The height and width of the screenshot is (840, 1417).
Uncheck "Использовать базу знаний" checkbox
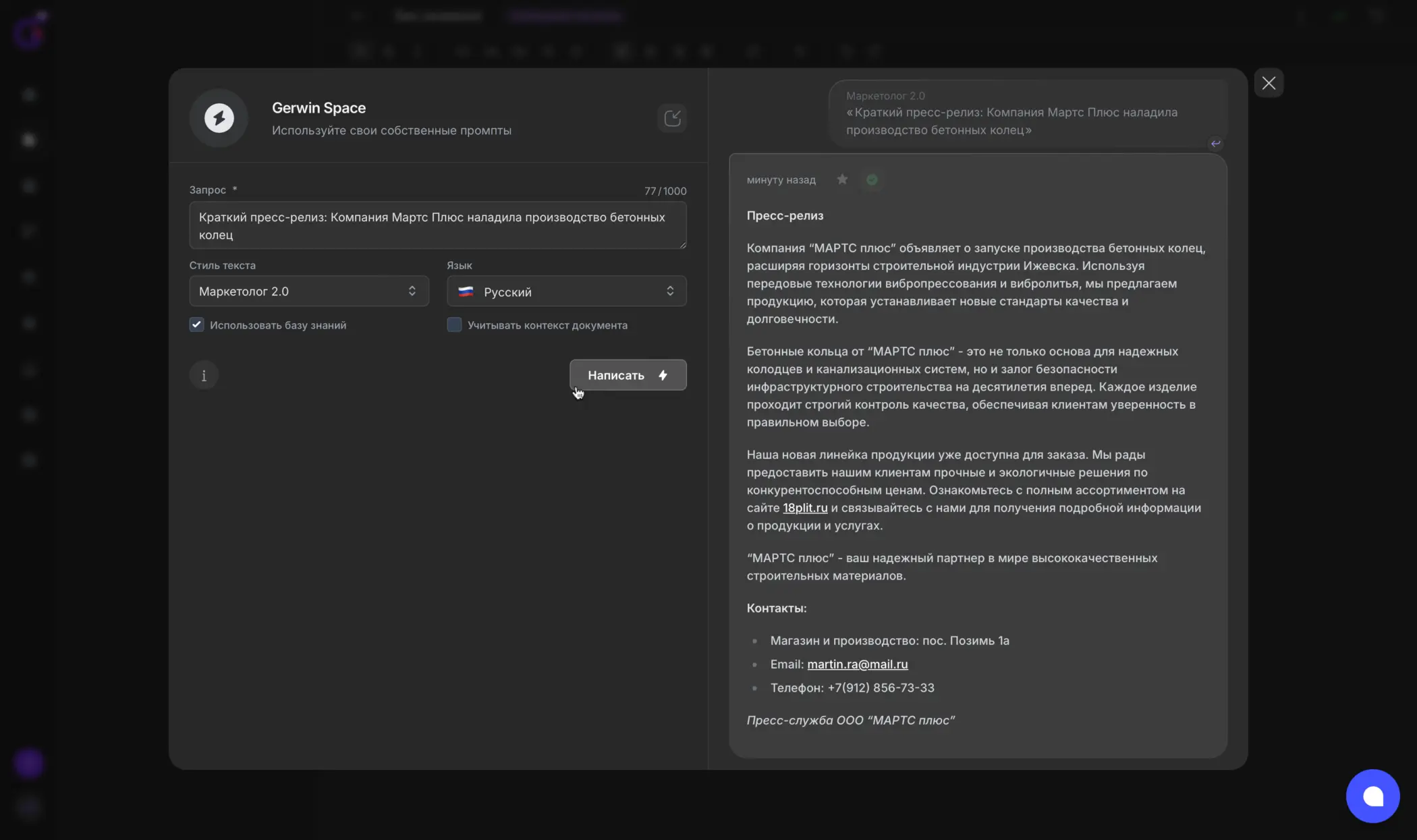tap(196, 325)
